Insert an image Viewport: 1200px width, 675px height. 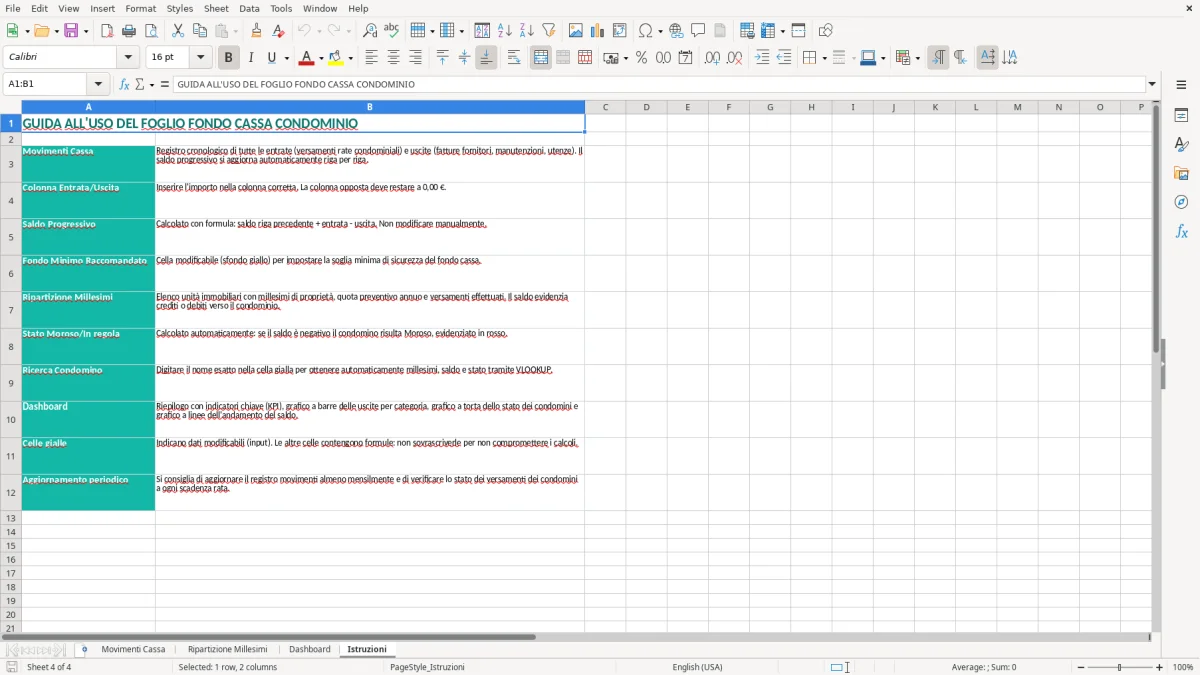[x=576, y=31]
